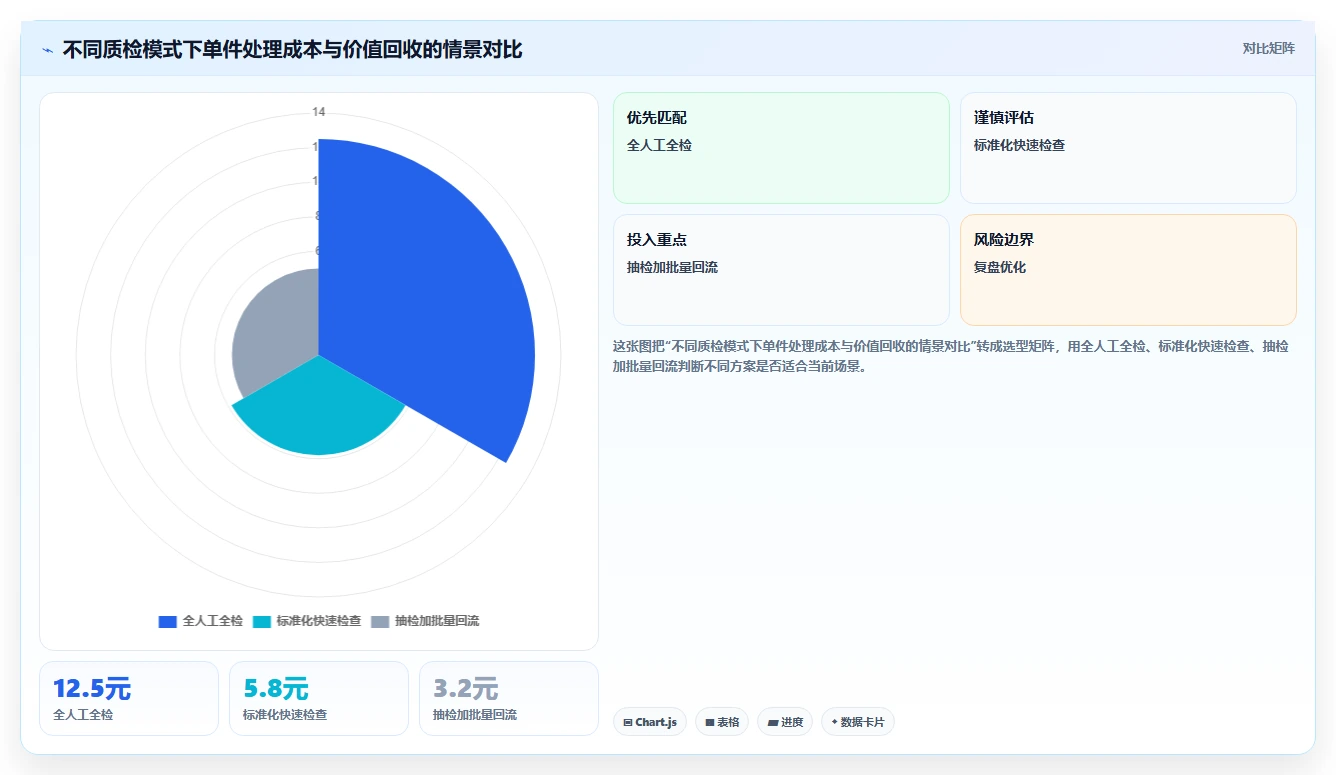Click the icon in the Chart.js chip

[628, 722]
